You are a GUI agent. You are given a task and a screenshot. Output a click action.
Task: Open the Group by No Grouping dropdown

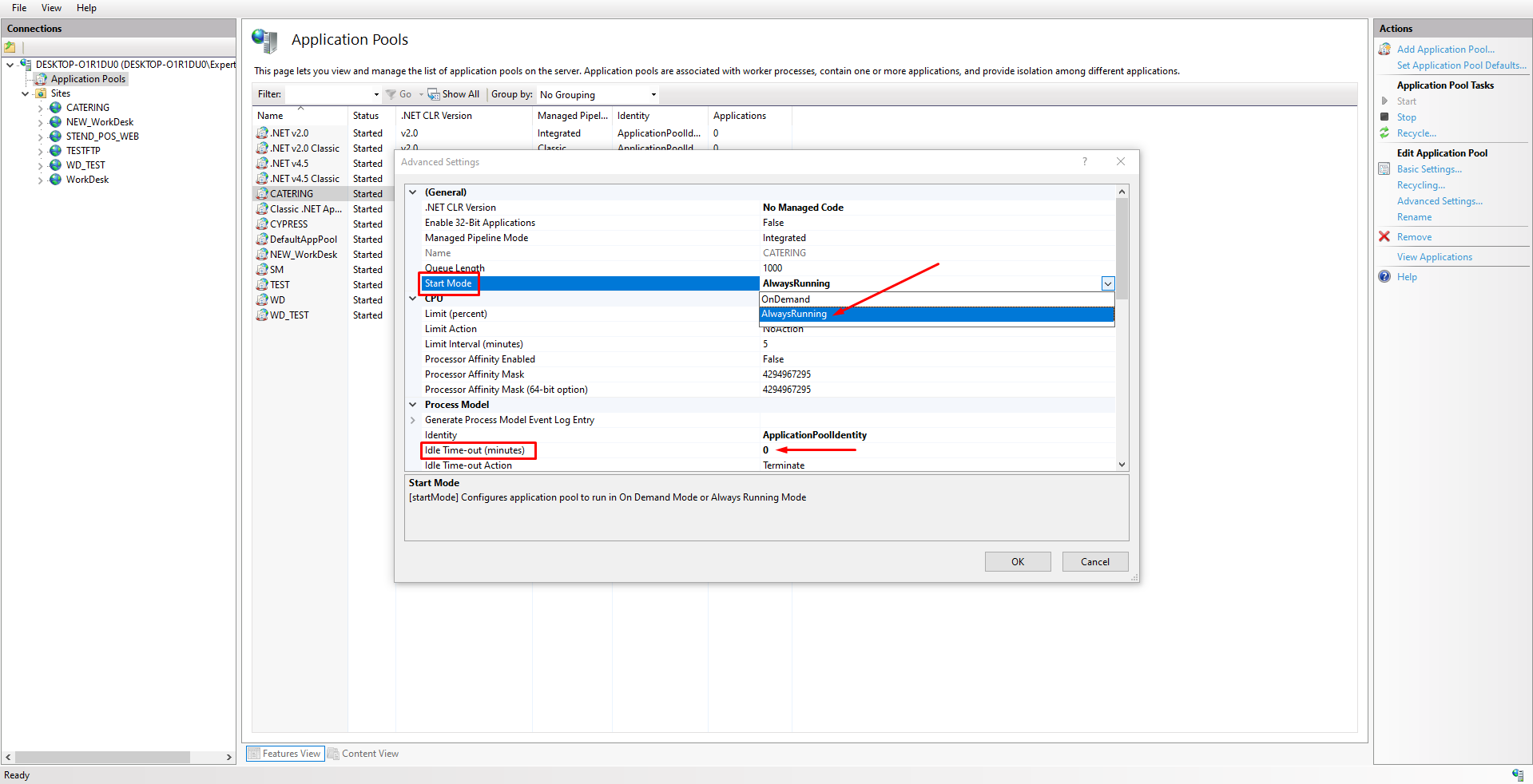(653, 95)
